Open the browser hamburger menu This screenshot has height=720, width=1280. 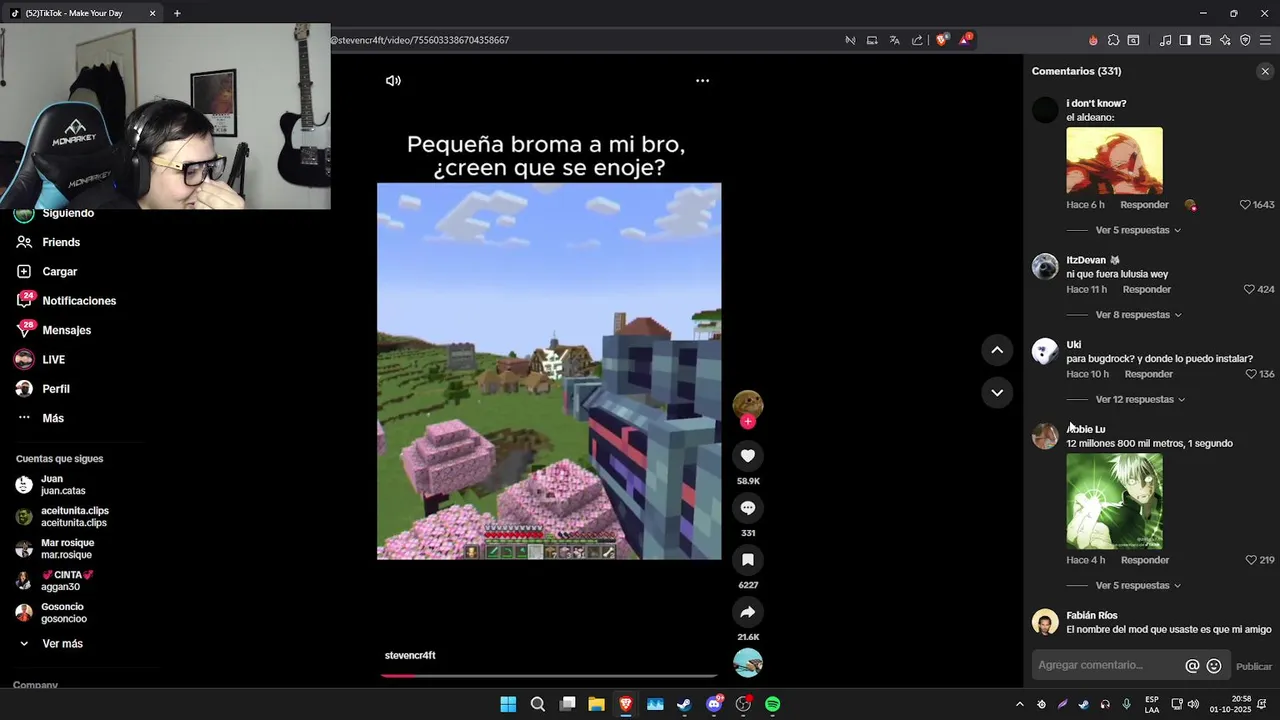click(1265, 40)
